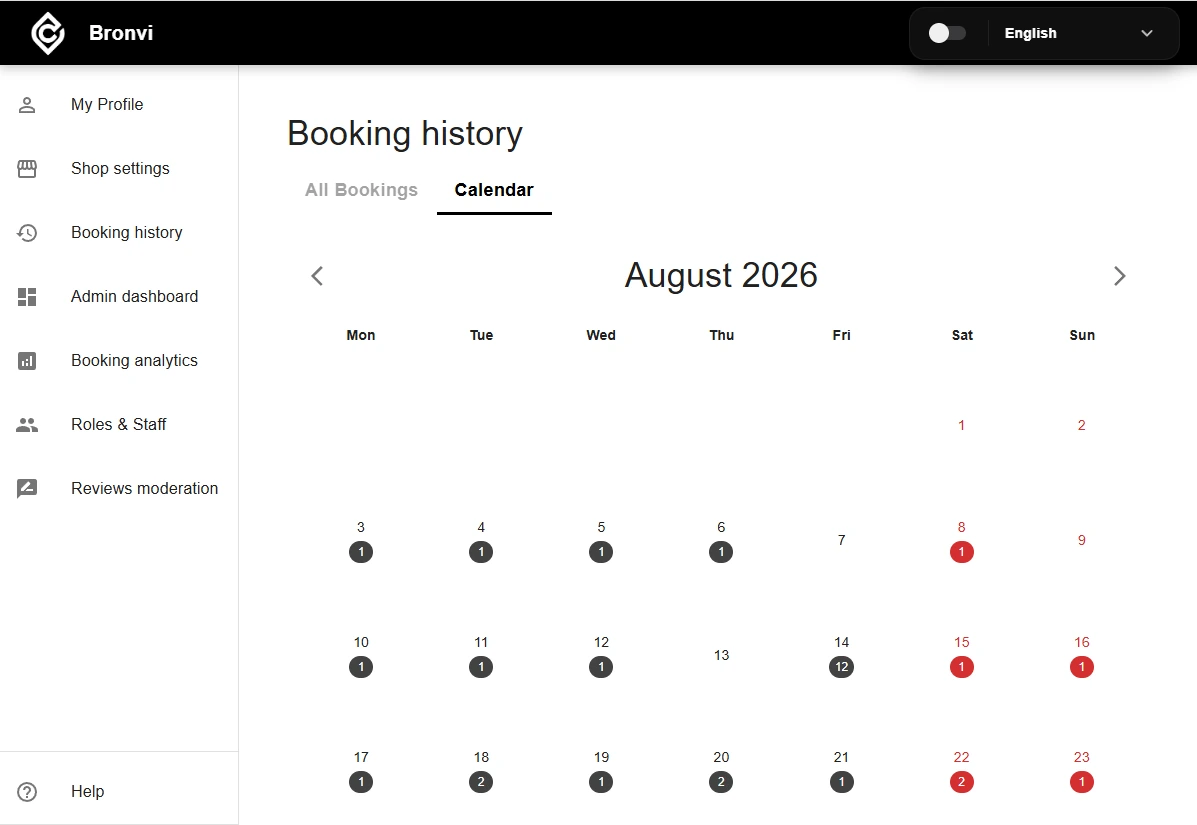1197x825 pixels.
Task: Switch to the All Bookings tab
Action: pyautogui.click(x=361, y=190)
